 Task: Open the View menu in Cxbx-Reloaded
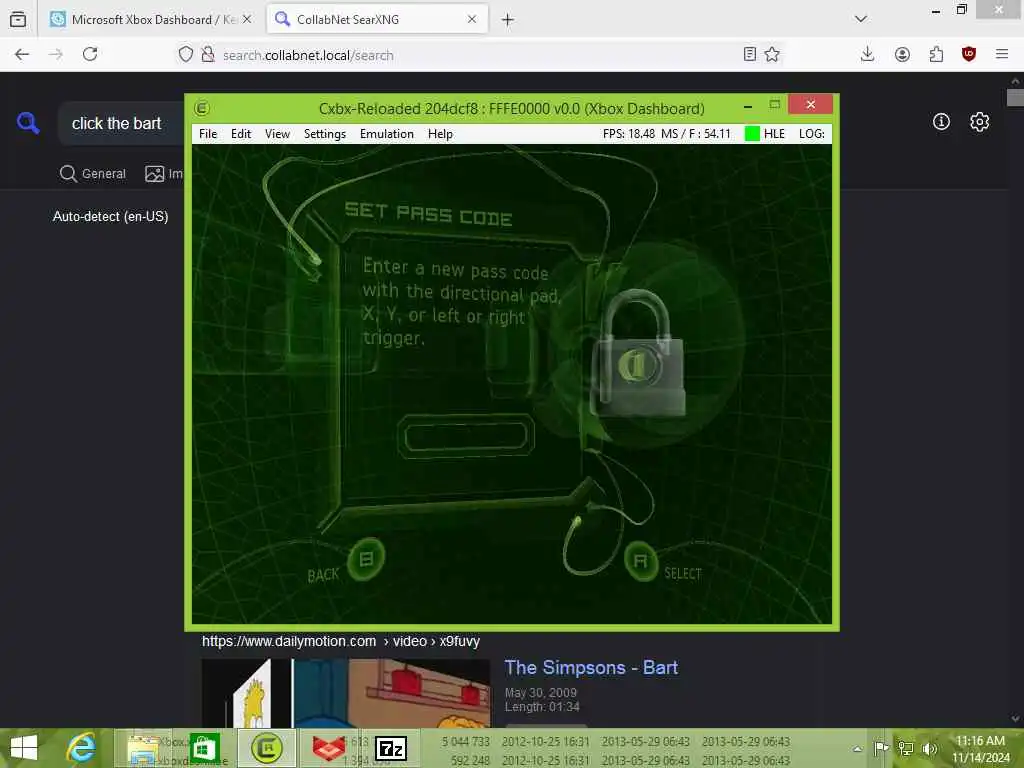277,134
